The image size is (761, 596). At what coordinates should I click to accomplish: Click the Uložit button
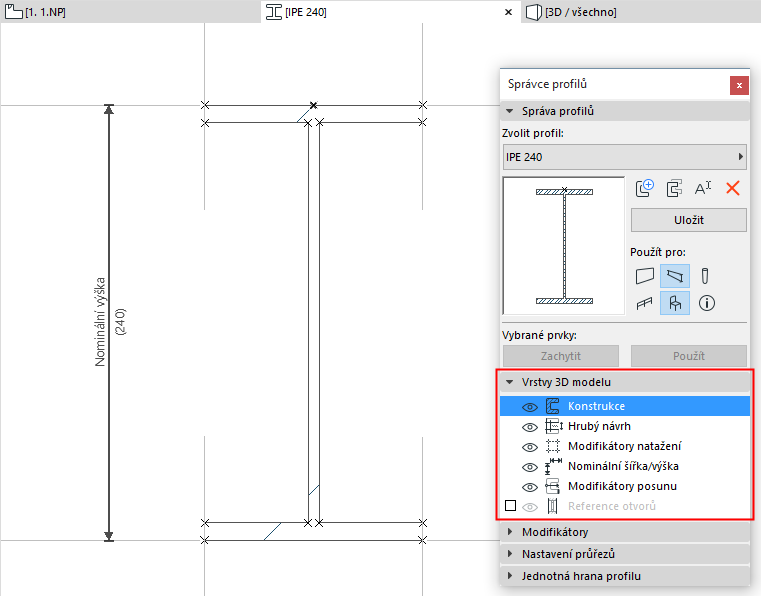point(689,220)
